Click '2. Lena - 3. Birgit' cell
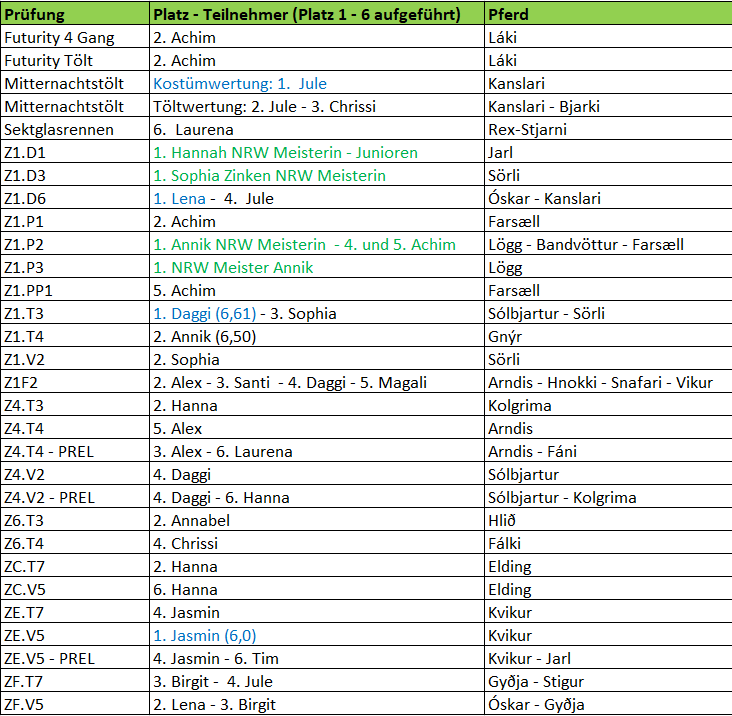This screenshot has width=732, height=716. (x=317, y=703)
